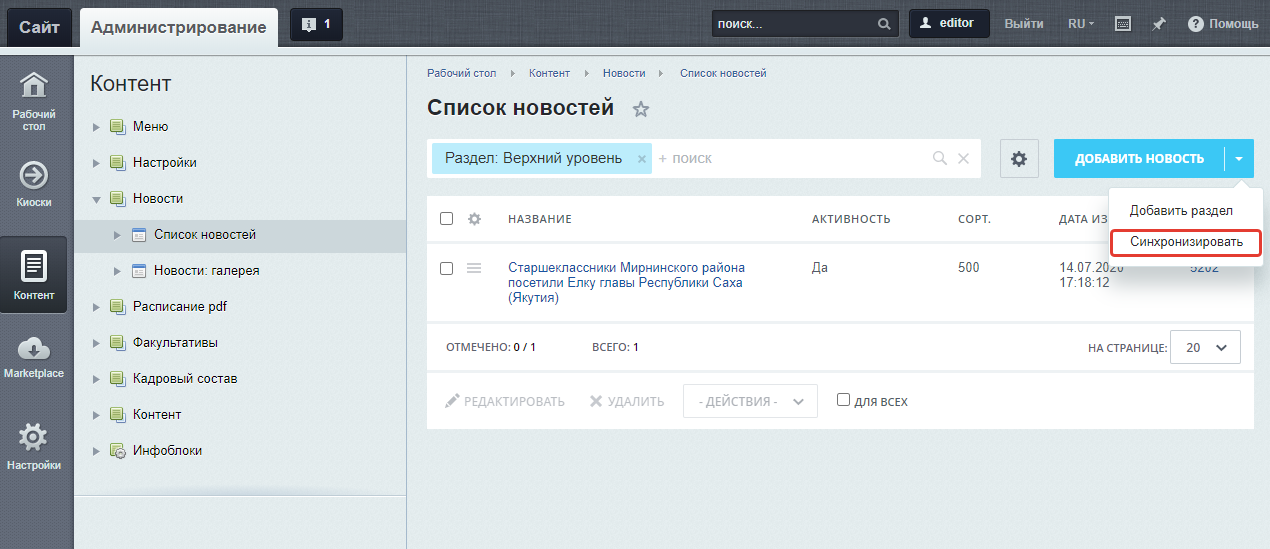Click the search magnifier in top bar
1270x549 pixels.
click(x=884, y=24)
